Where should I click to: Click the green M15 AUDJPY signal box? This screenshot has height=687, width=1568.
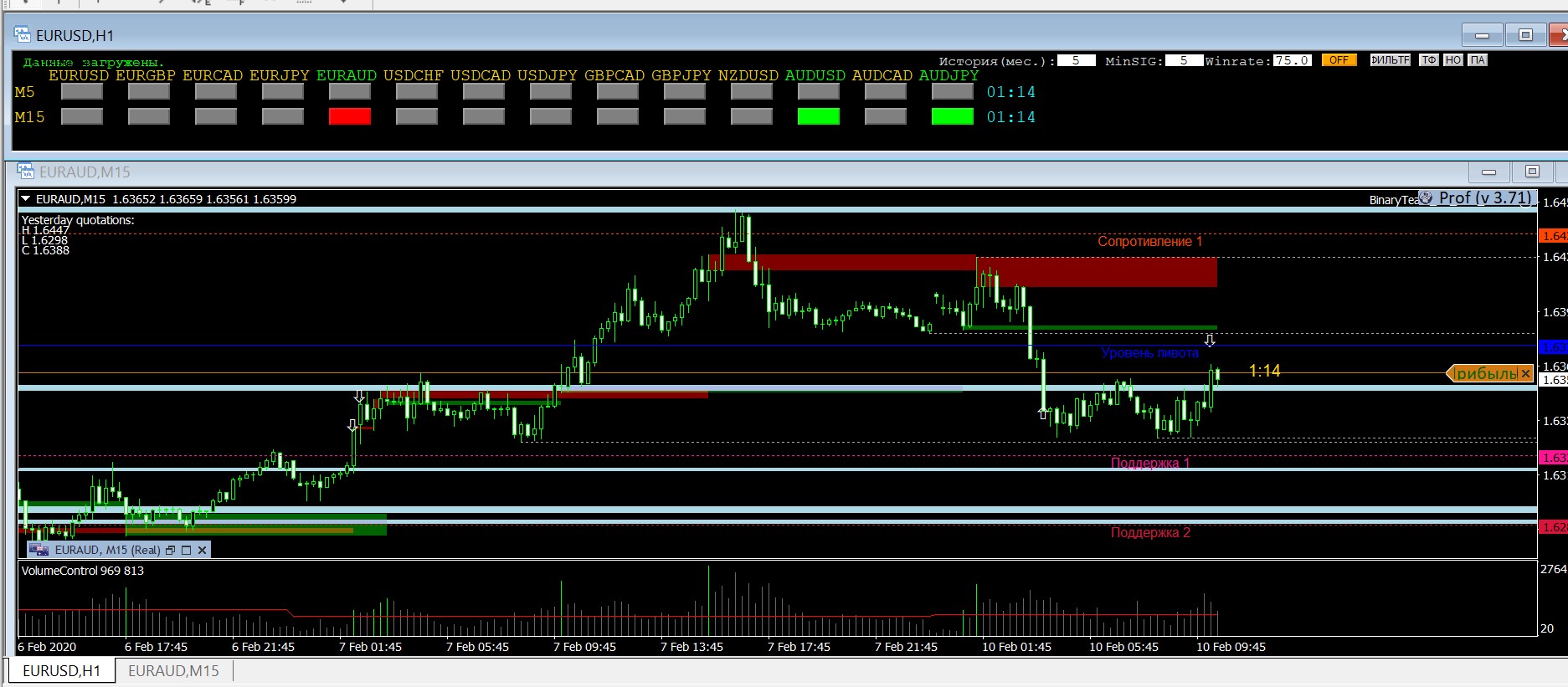953,116
